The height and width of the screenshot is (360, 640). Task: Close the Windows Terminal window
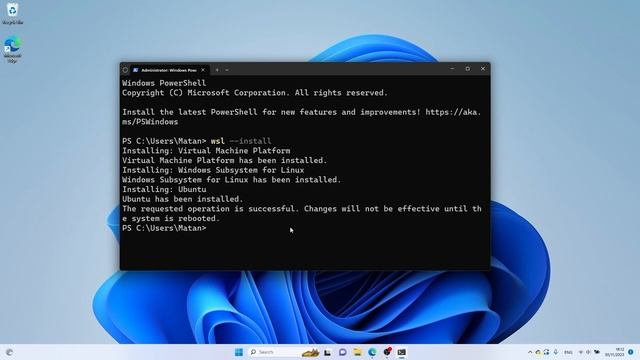click(483, 69)
